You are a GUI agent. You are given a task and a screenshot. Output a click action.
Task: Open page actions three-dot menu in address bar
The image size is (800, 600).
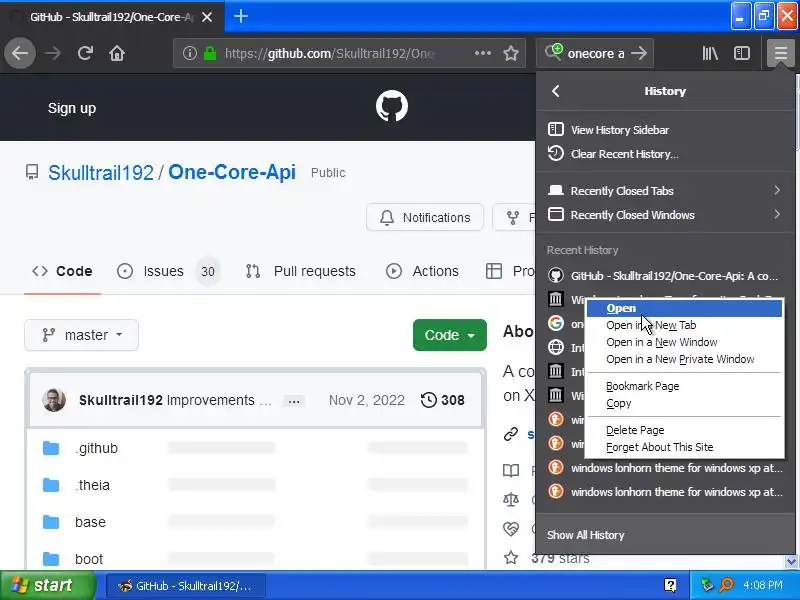[x=483, y=53]
